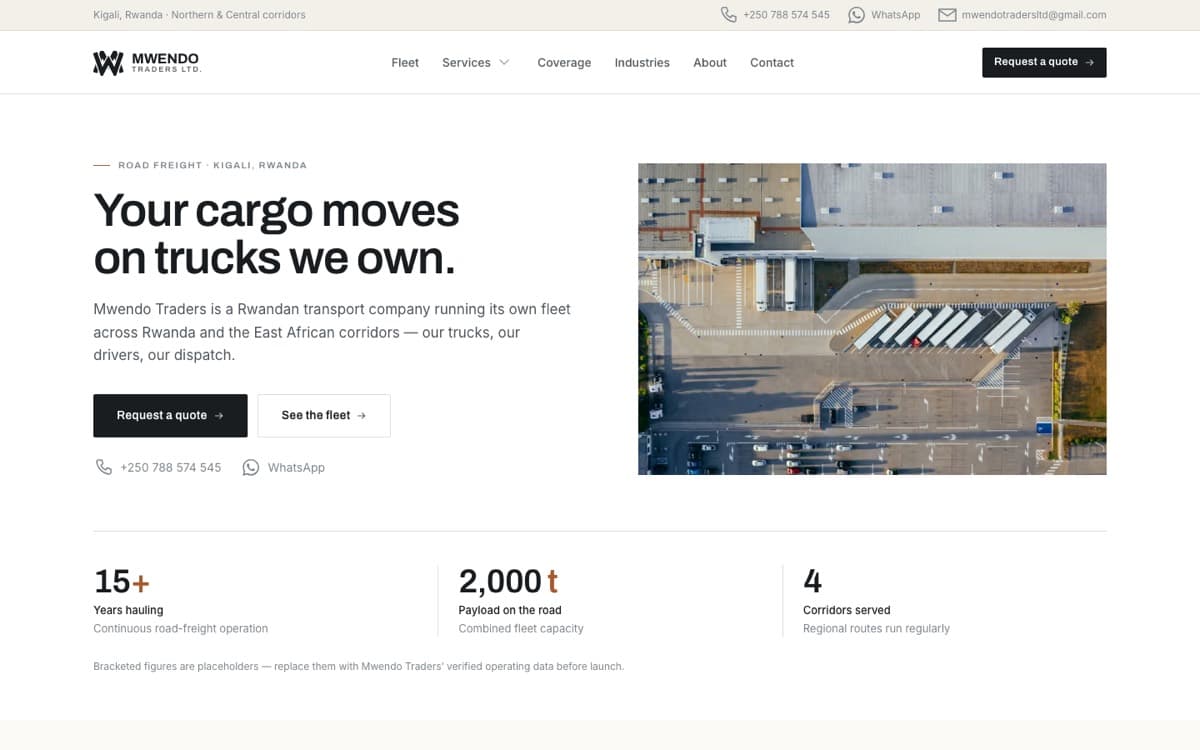Open the top bar WhatsApp link
This screenshot has width=1200, height=750.
[896, 15]
